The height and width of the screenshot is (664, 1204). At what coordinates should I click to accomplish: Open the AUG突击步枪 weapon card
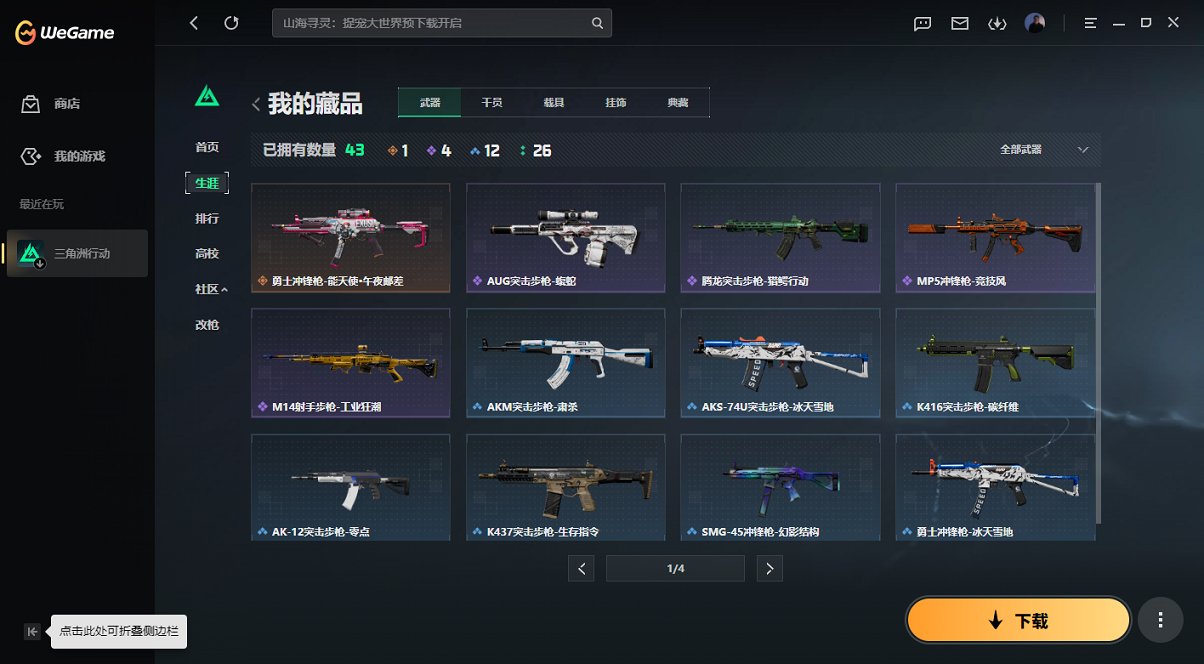[566, 238]
